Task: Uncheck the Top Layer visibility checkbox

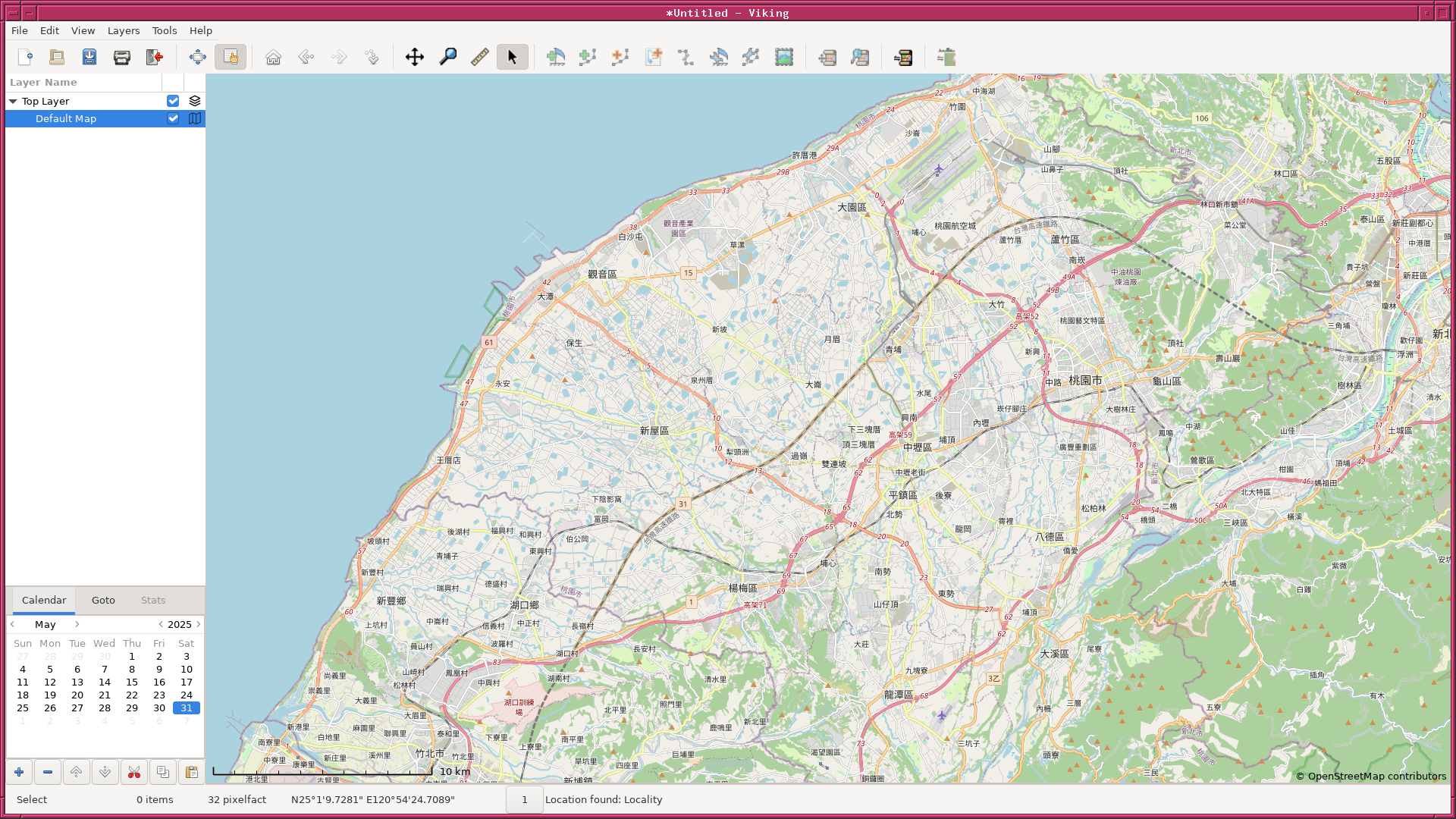Action: (173, 101)
